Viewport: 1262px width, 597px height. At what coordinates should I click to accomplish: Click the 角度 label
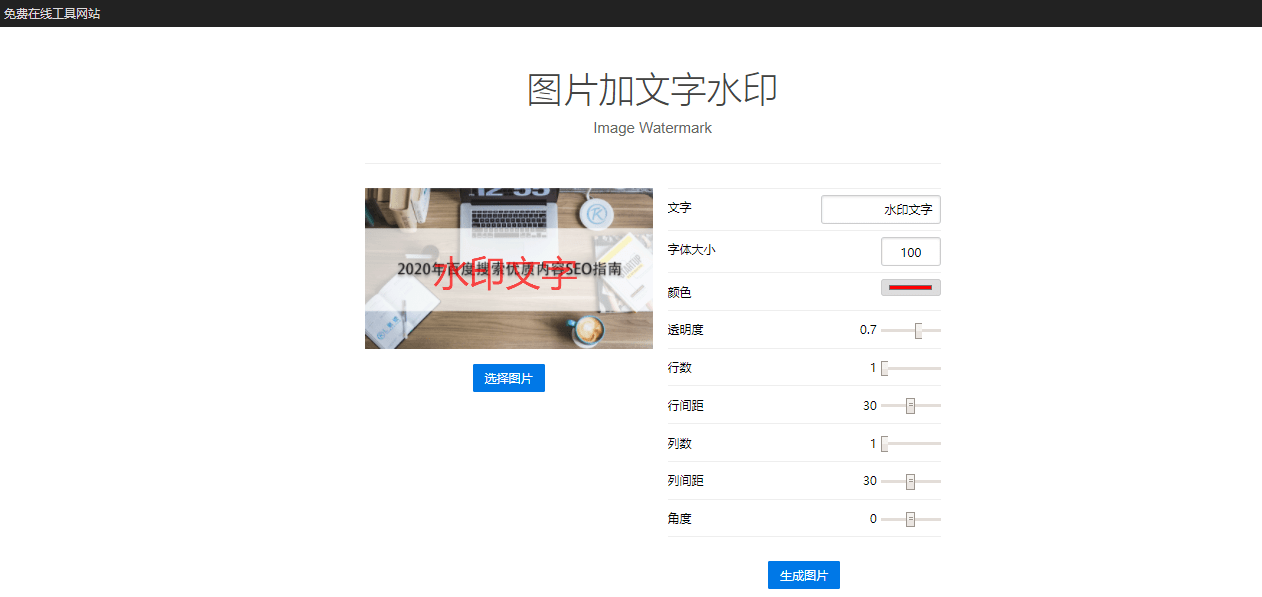tap(680, 519)
